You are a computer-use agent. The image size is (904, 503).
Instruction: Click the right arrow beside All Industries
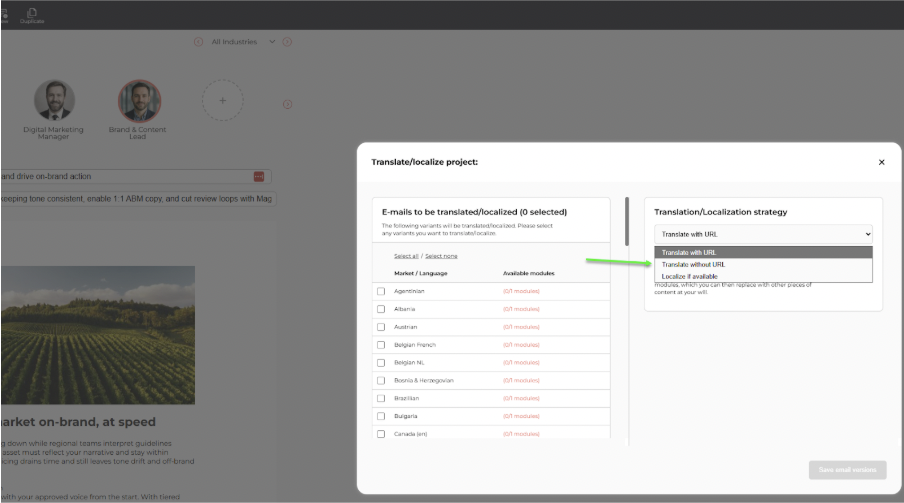coord(287,42)
